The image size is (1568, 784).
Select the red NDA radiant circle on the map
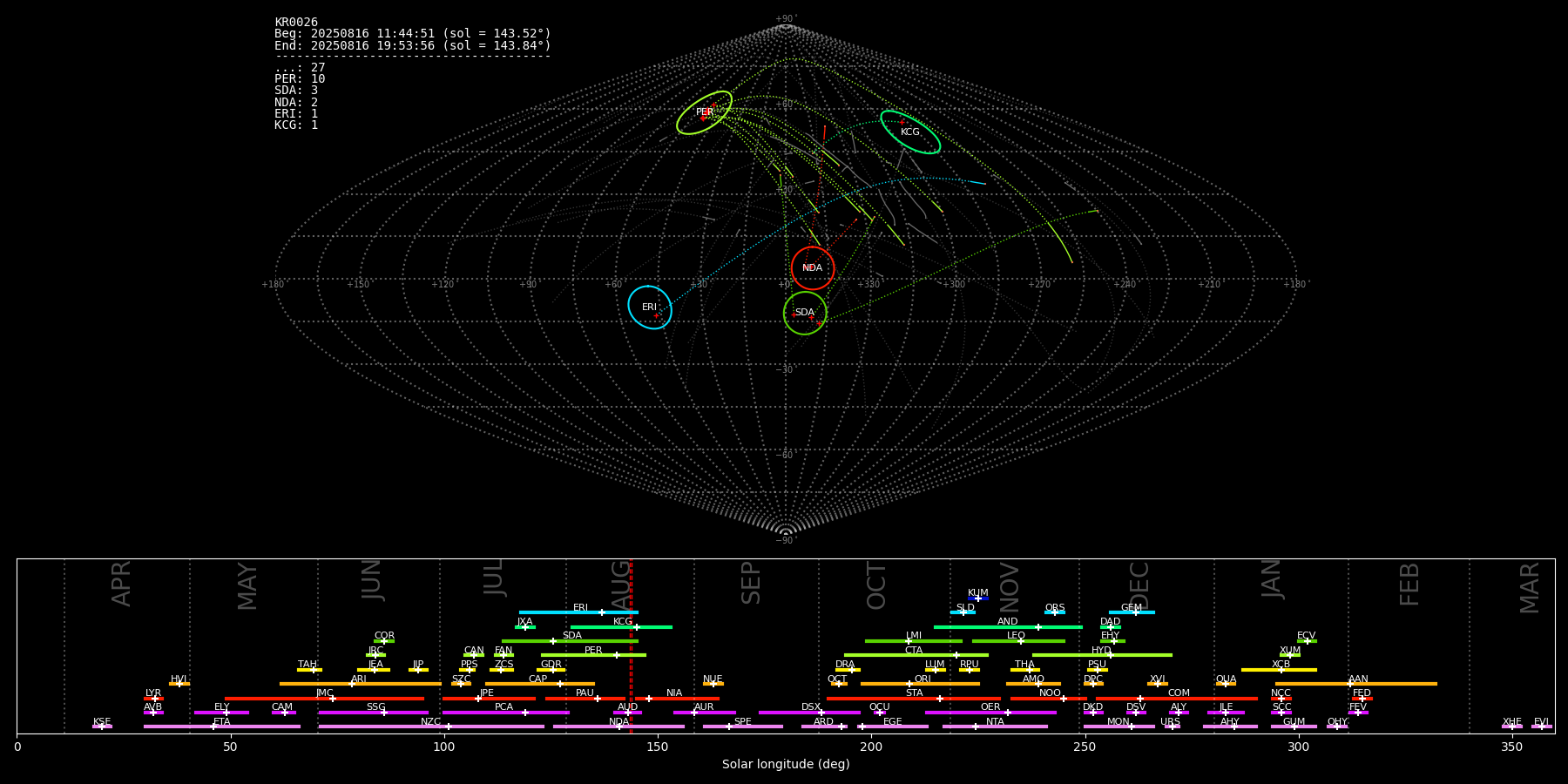813,268
